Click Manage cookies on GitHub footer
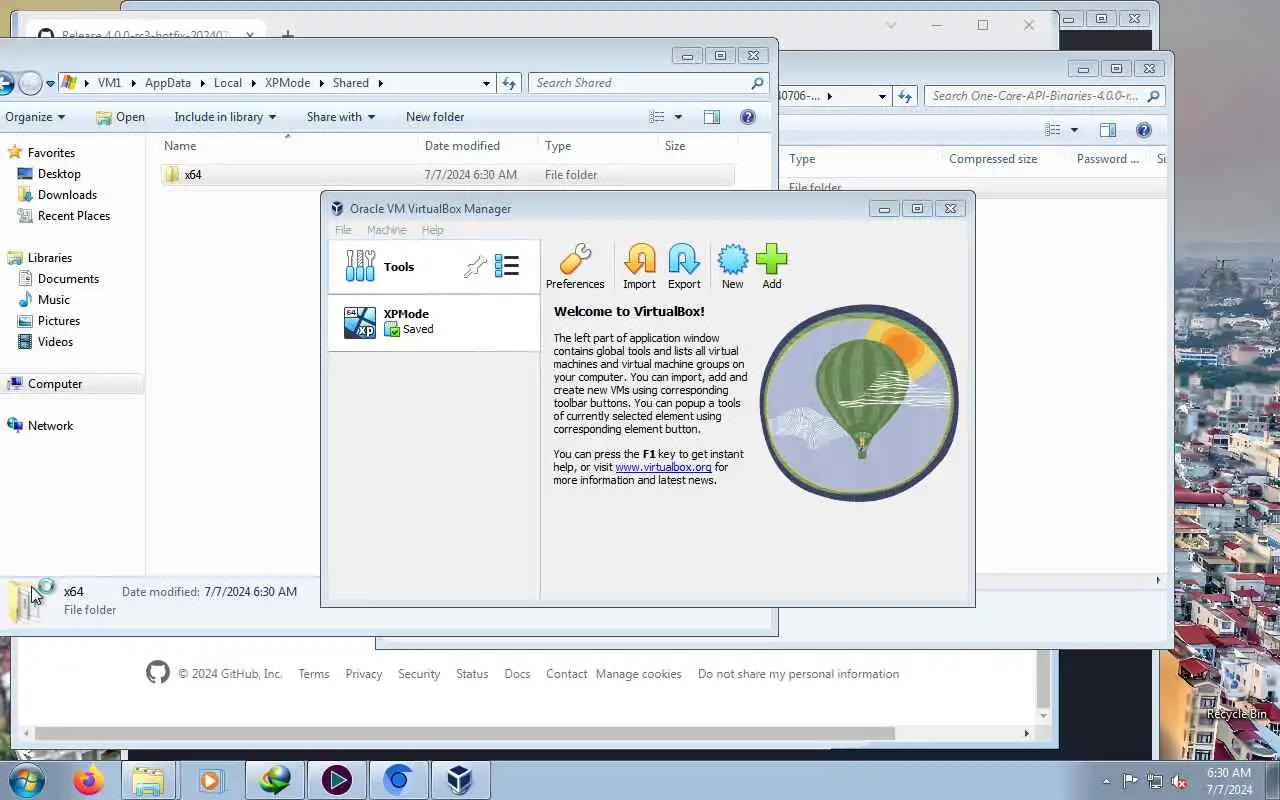 click(638, 674)
